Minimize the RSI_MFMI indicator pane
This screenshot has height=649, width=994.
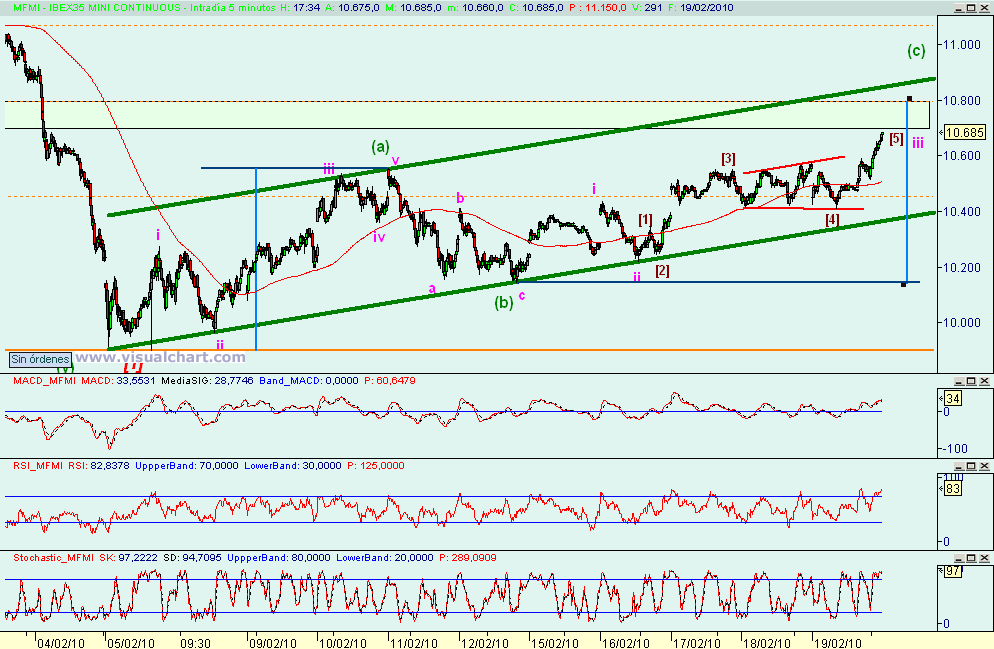click(960, 466)
